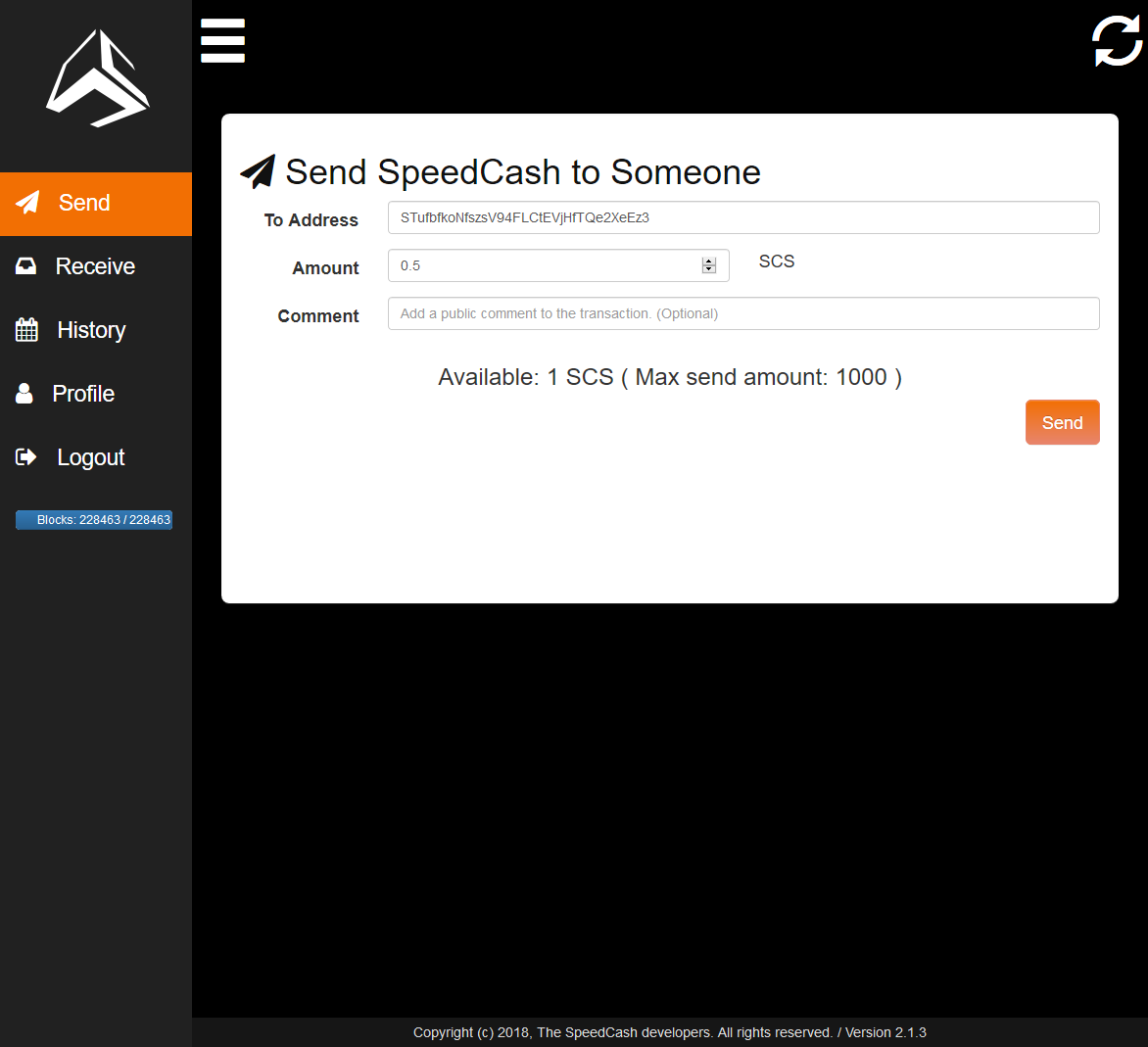Click the 'SCS' currency unit text
This screenshot has width=1148, height=1047.
pyautogui.click(x=777, y=262)
